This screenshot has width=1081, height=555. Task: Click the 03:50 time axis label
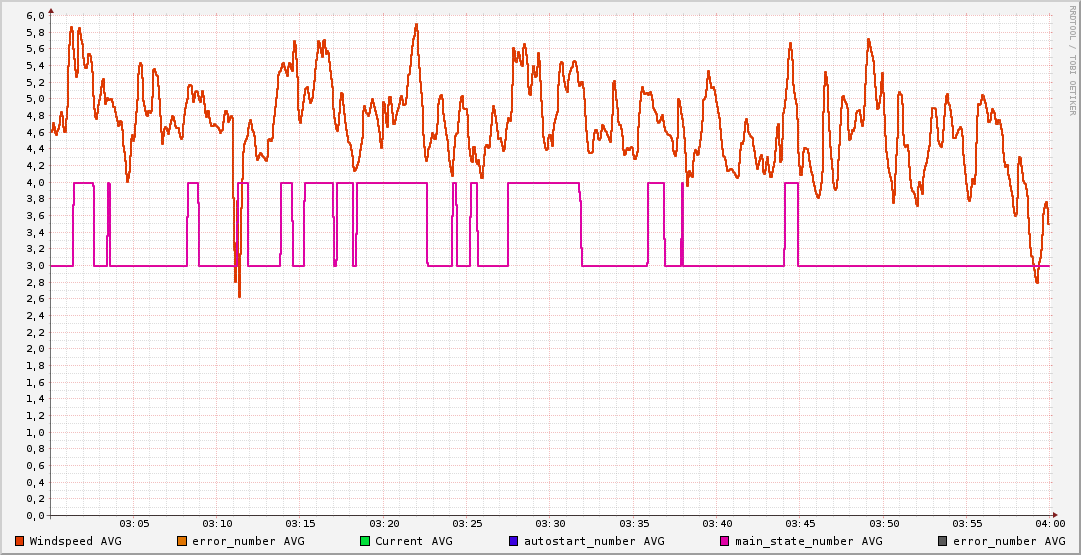pos(883,524)
